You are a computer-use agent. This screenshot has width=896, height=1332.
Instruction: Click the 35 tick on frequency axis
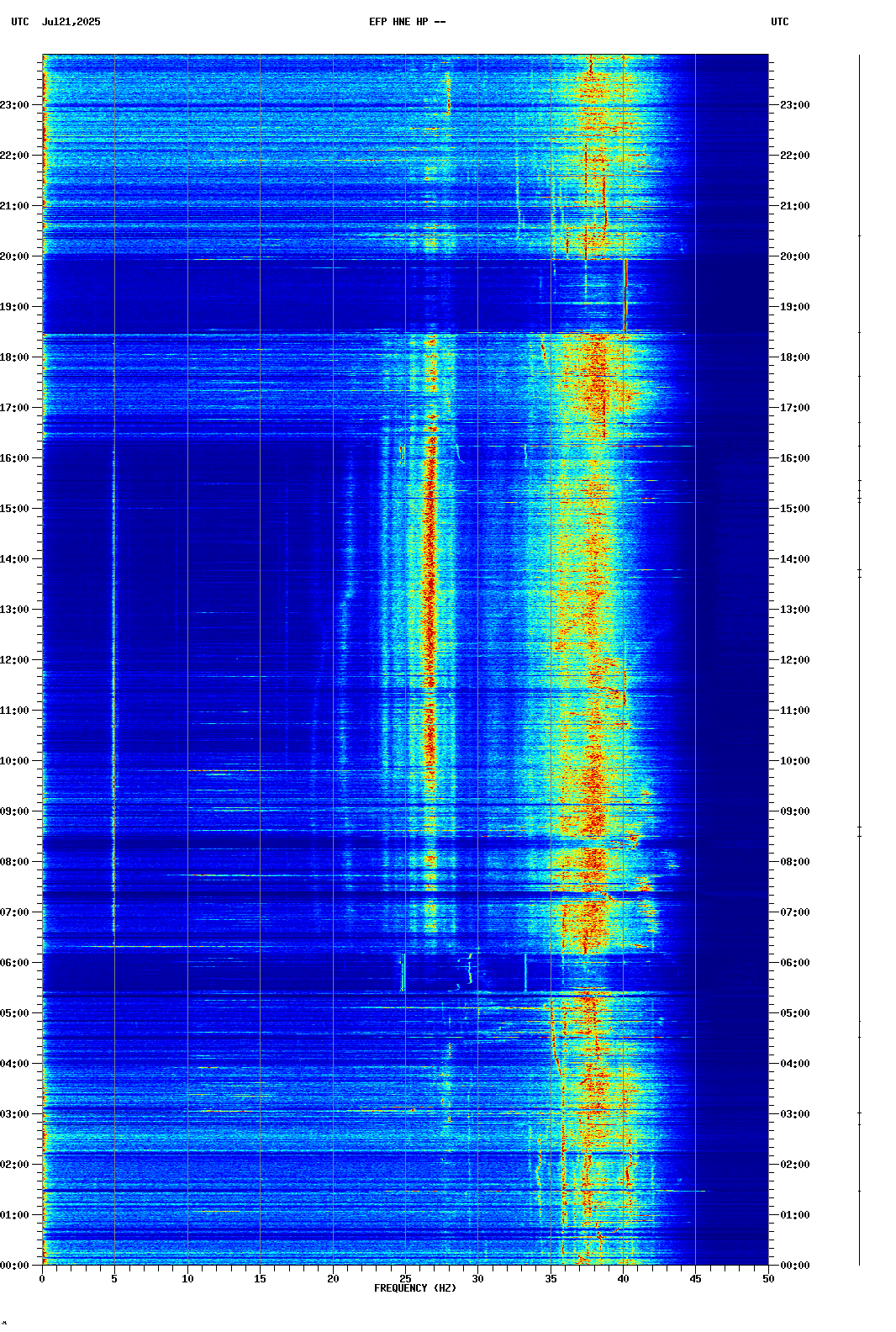(551, 1279)
